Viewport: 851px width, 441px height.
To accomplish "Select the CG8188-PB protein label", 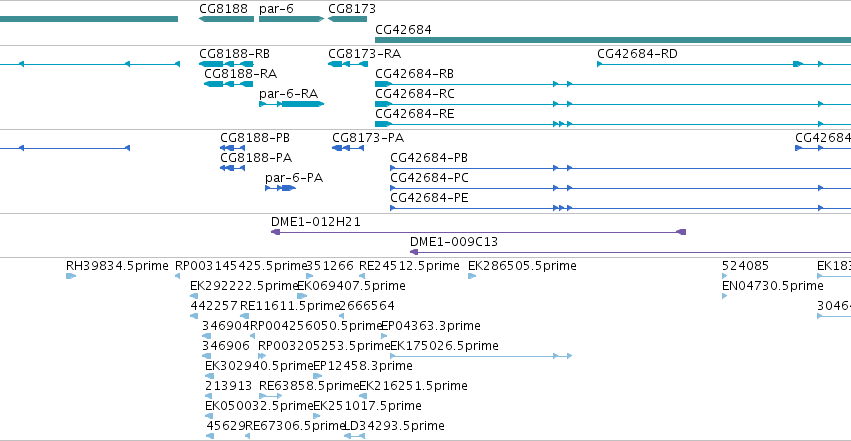I will pos(255,138).
